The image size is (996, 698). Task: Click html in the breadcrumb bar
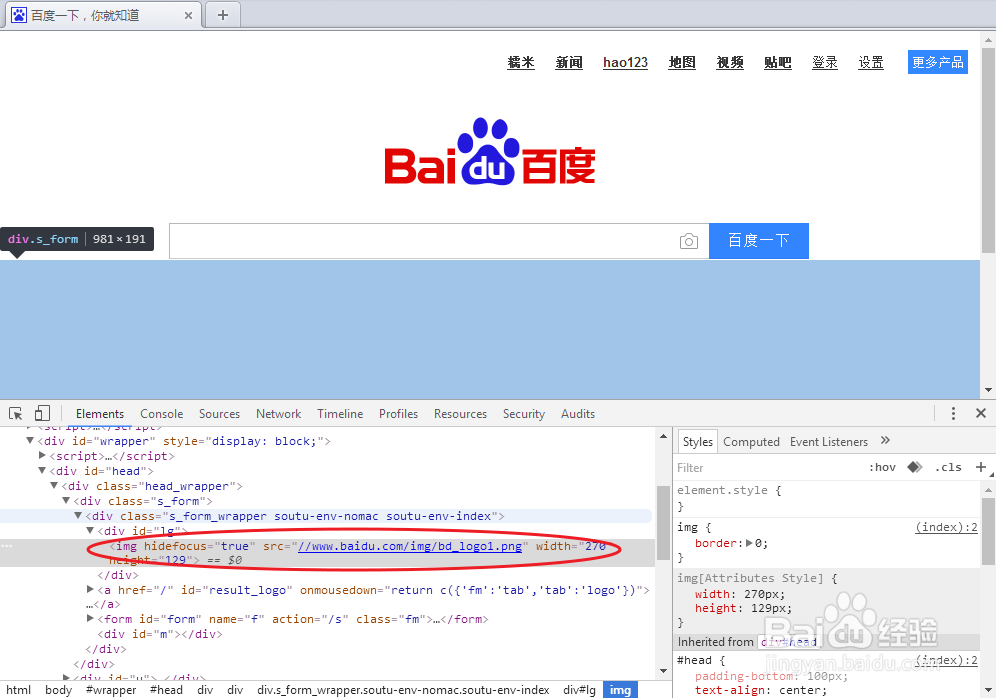pos(18,690)
